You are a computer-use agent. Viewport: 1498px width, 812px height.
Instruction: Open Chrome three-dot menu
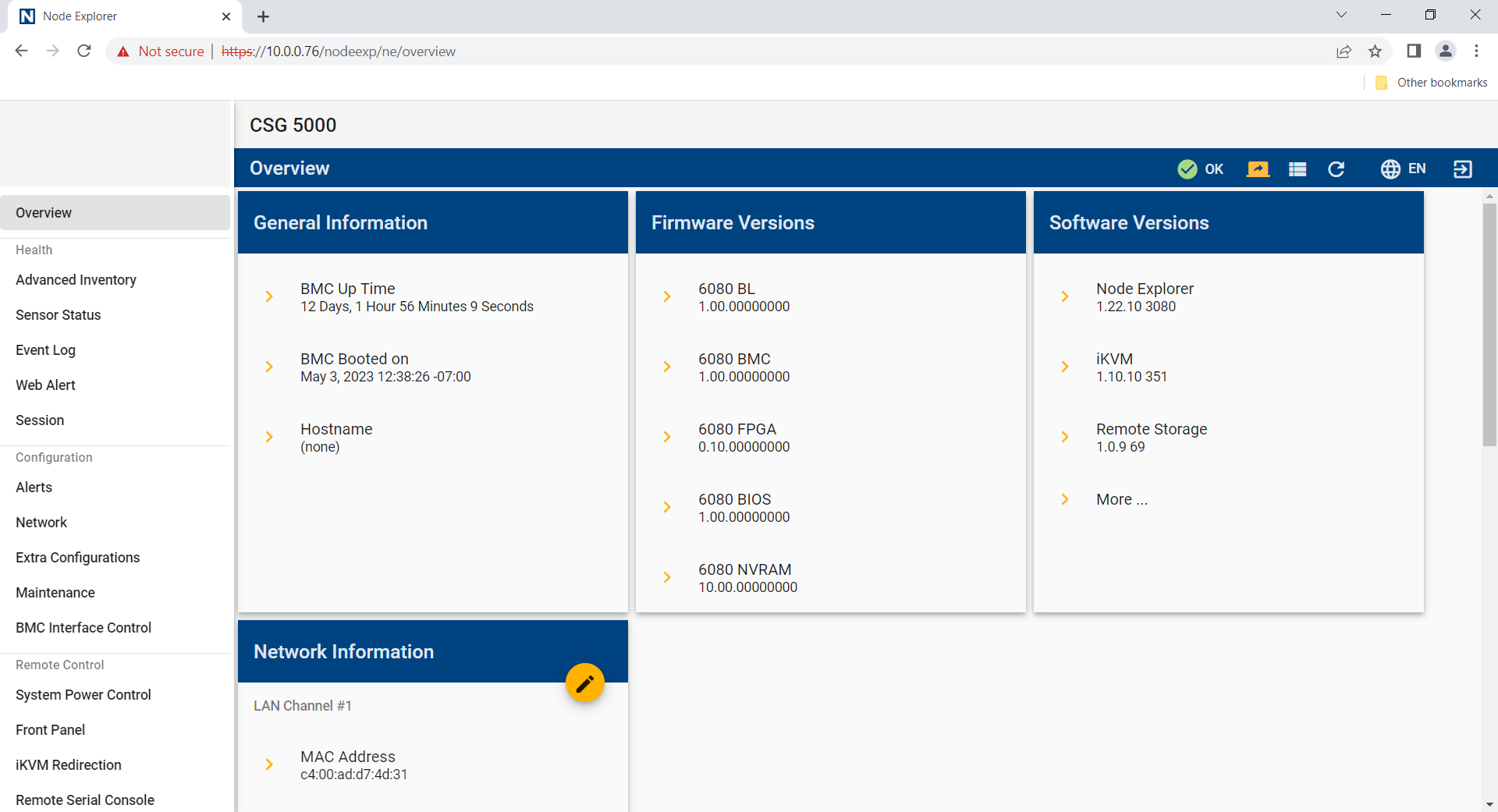[1476, 51]
